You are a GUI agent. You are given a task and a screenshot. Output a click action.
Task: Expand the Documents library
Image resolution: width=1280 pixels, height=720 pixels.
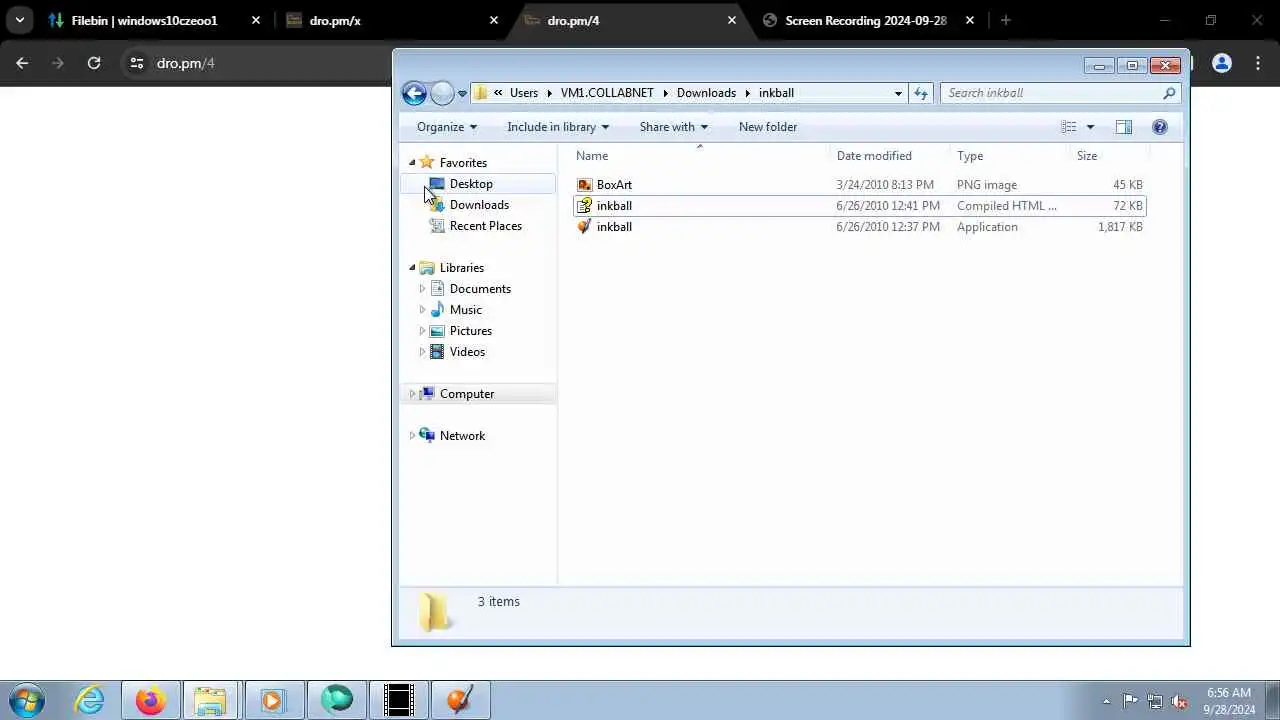tap(422, 289)
